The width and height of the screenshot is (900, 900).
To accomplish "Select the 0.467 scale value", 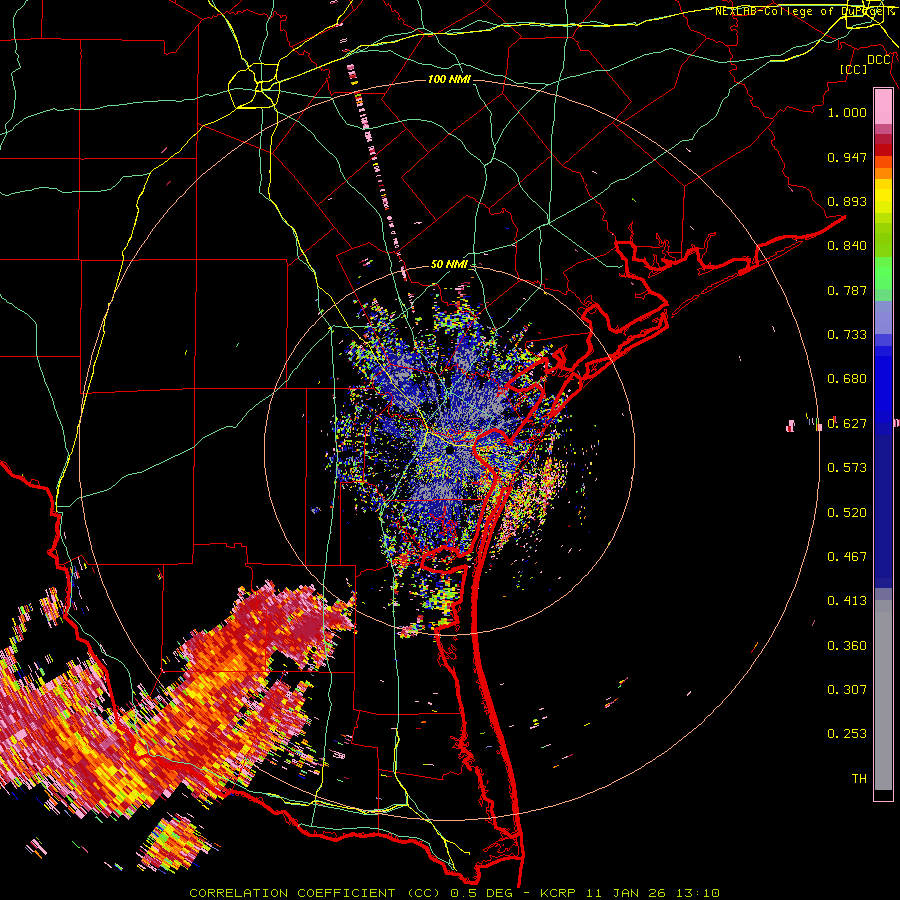I will click(847, 557).
